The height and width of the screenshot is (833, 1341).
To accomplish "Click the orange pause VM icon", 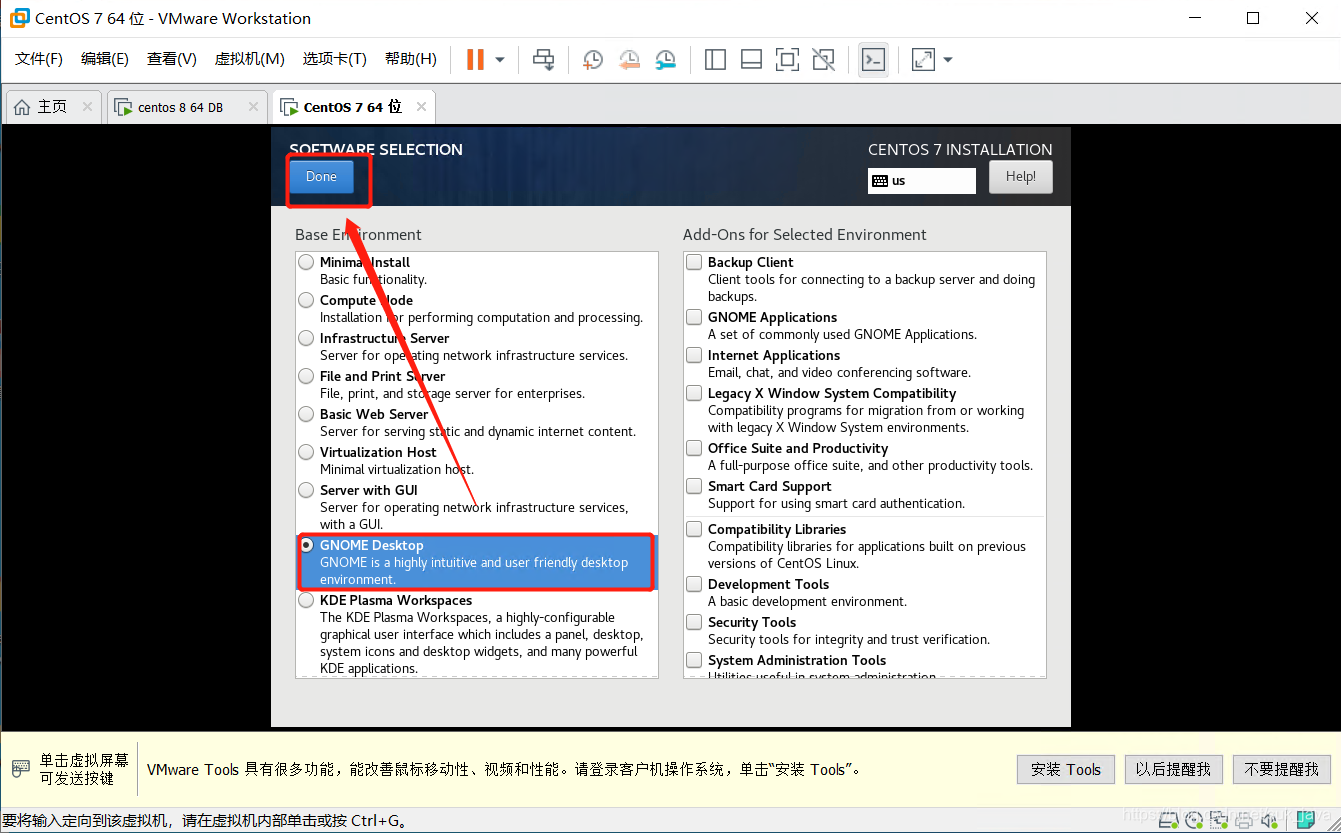I will click(475, 60).
